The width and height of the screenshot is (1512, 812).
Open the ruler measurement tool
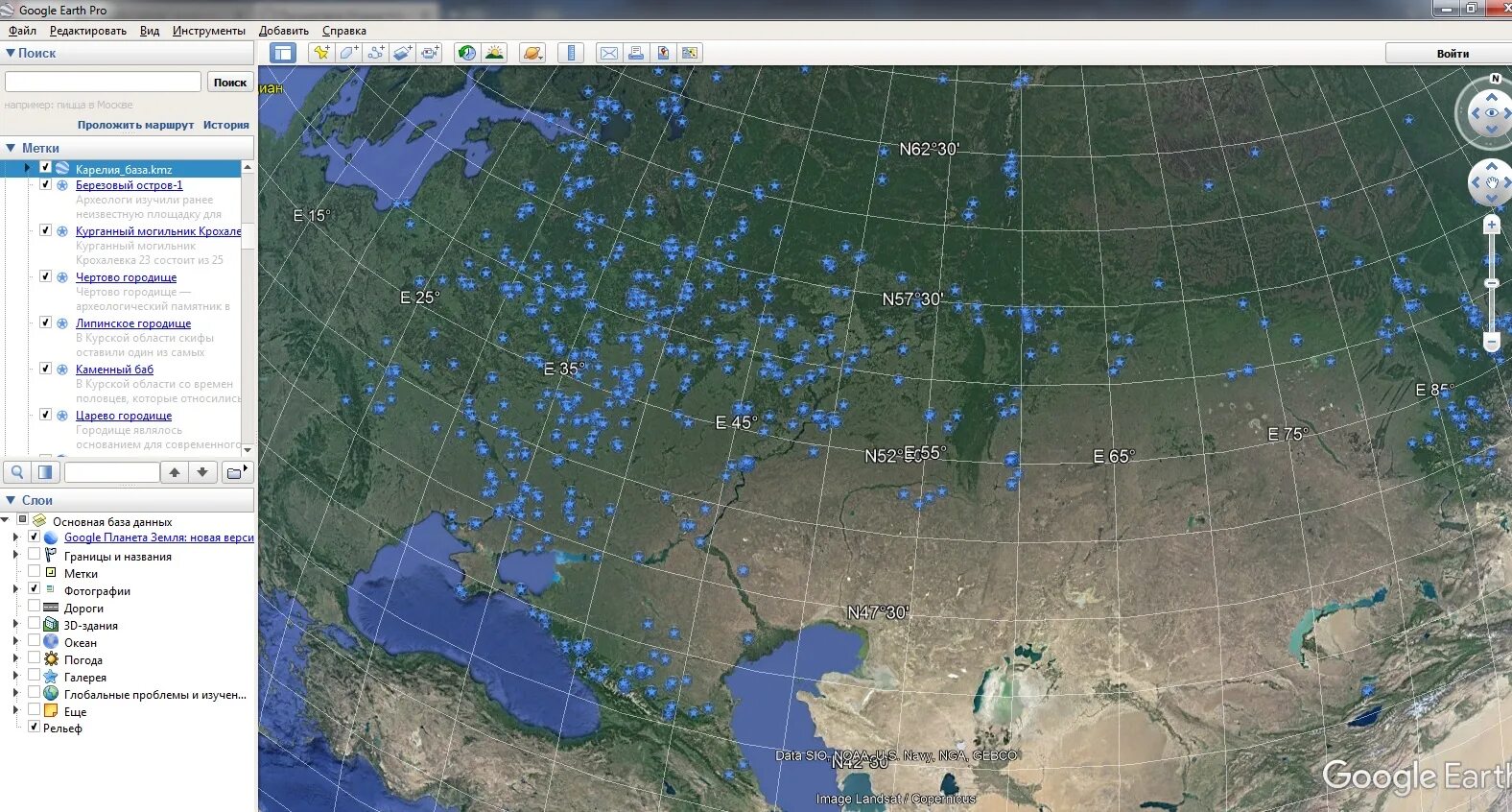(x=571, y=53)
